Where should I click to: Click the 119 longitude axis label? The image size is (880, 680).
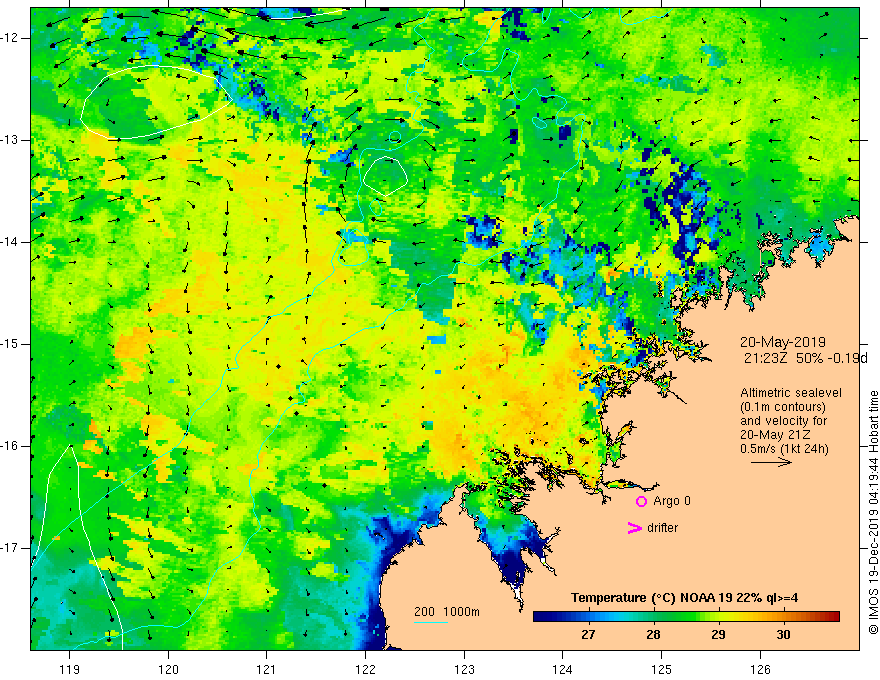(x=70, y=669)
